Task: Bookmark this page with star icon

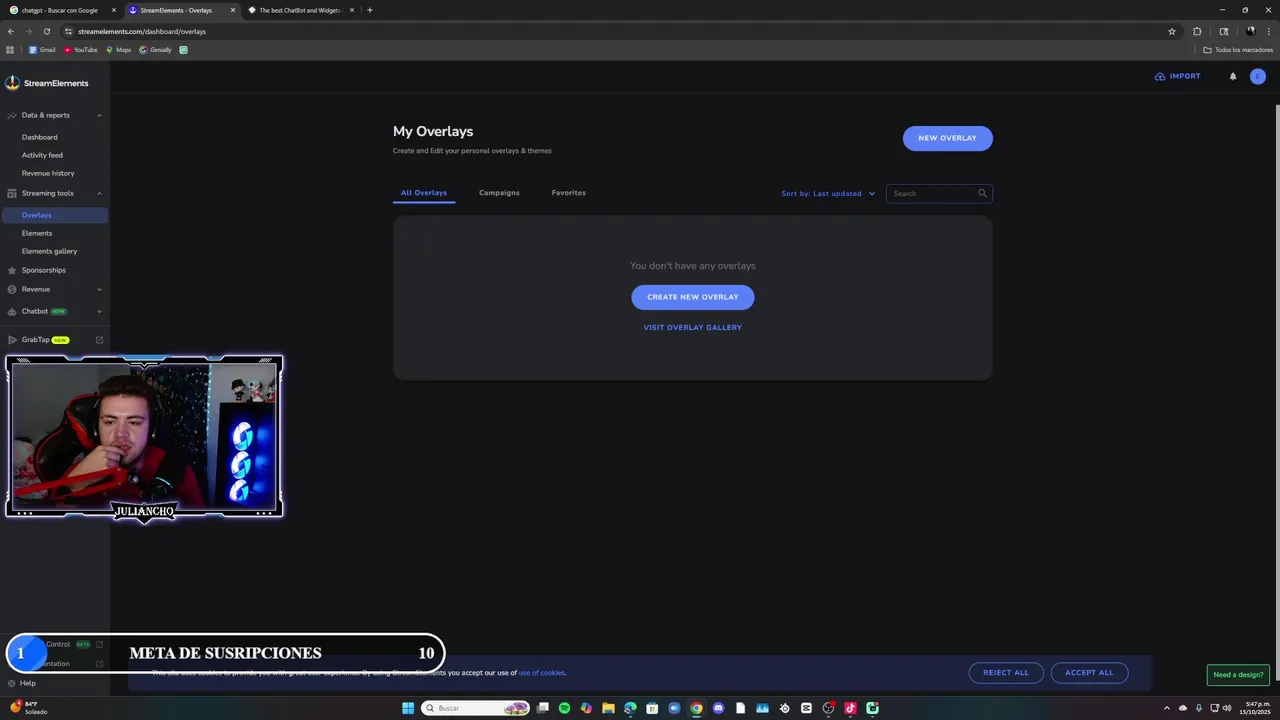Action: [x=1172, y=31]
